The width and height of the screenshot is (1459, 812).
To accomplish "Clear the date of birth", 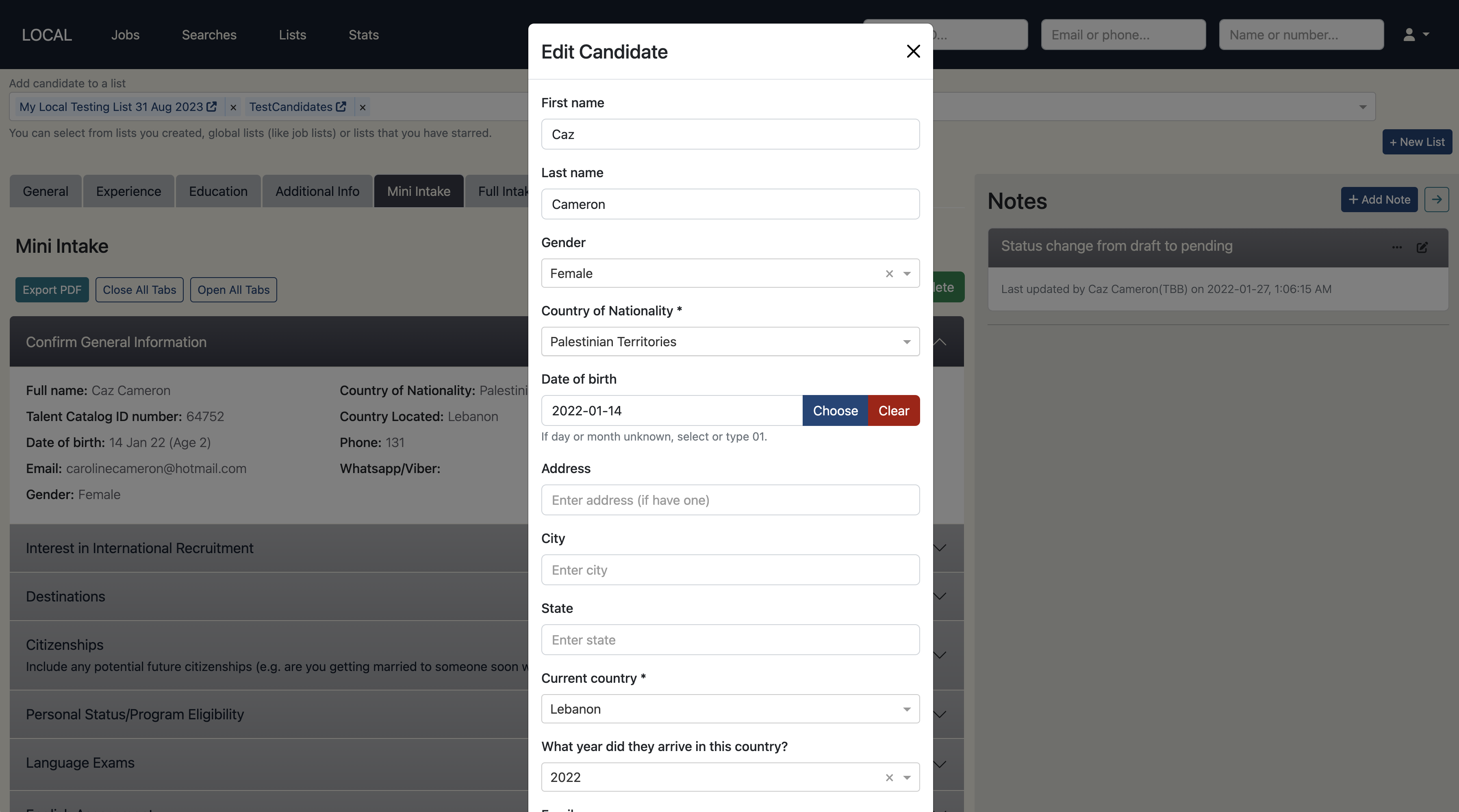I will pyautogui.click(x=893, y=411).
